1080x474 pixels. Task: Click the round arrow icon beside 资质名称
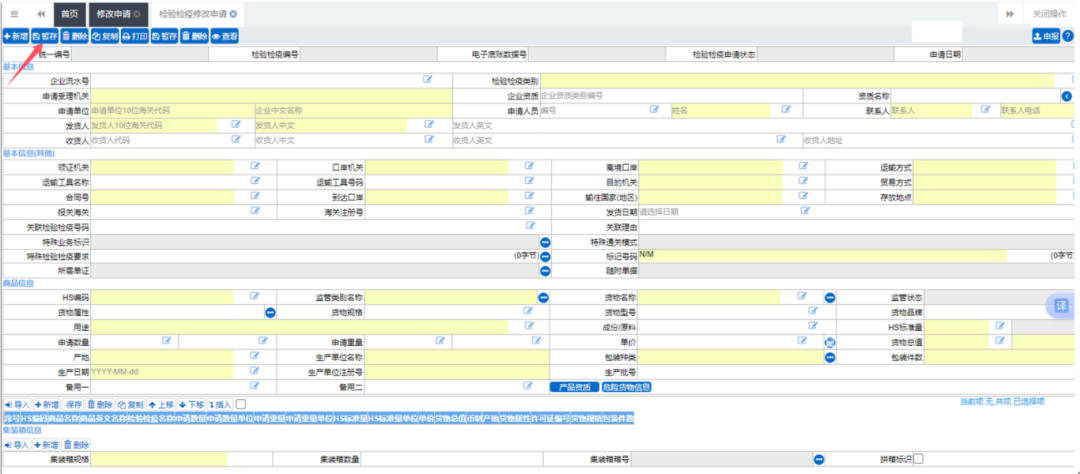click(1067, 96)
